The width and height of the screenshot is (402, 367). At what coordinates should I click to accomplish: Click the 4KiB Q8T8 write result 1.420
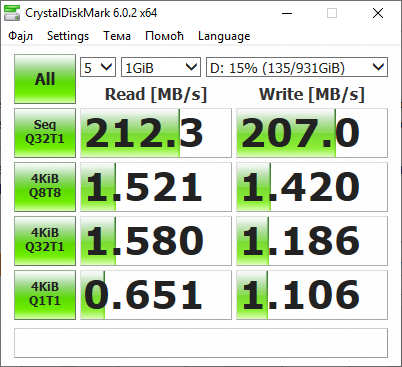point(312,187)
